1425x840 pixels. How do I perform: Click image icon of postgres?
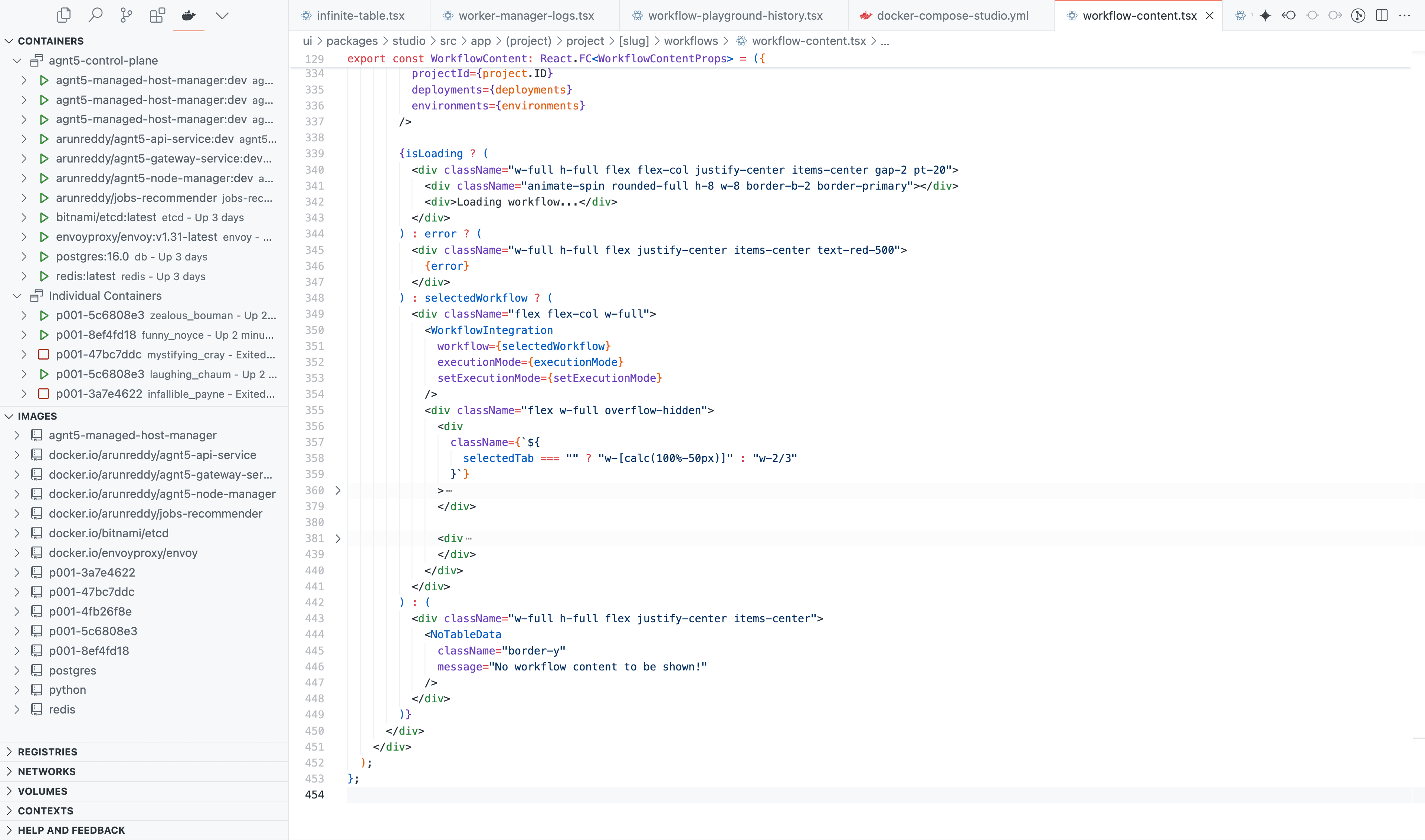pyautogui.click(x=37, y=670)
